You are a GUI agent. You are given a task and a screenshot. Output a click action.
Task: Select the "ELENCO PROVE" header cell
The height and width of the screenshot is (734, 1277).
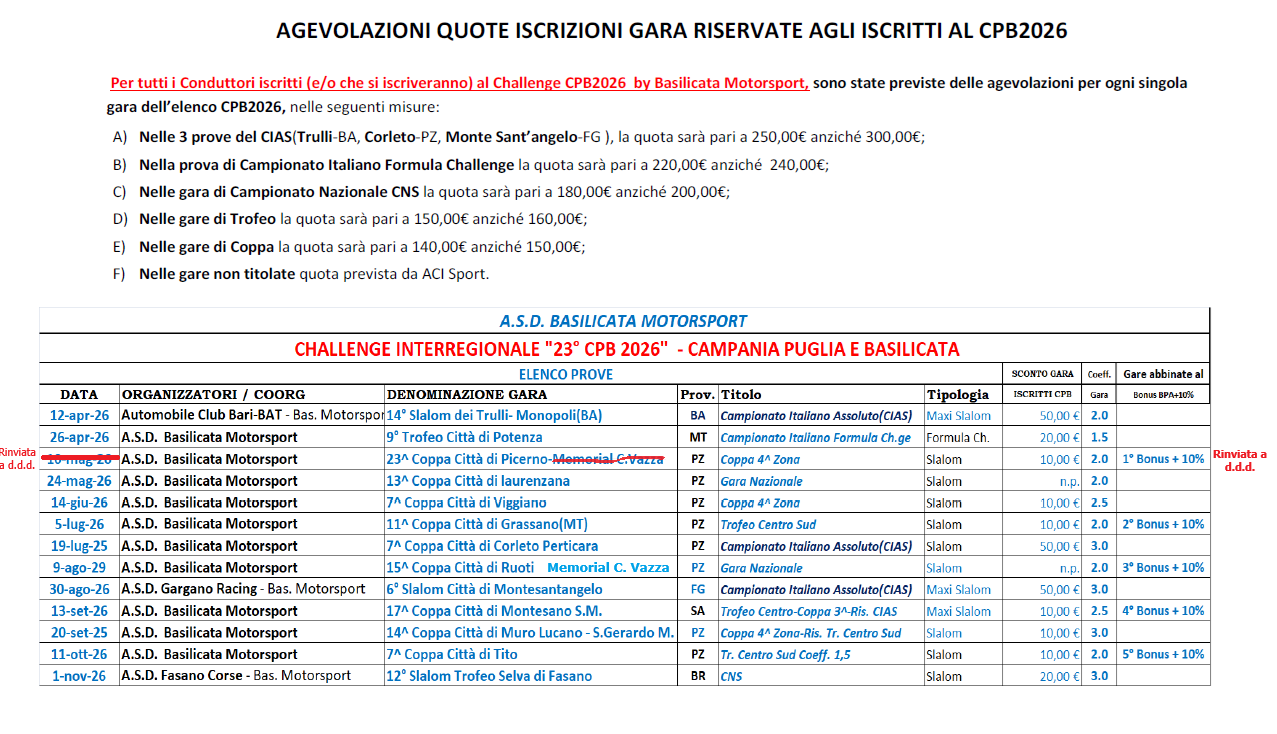tap(565, 374)
